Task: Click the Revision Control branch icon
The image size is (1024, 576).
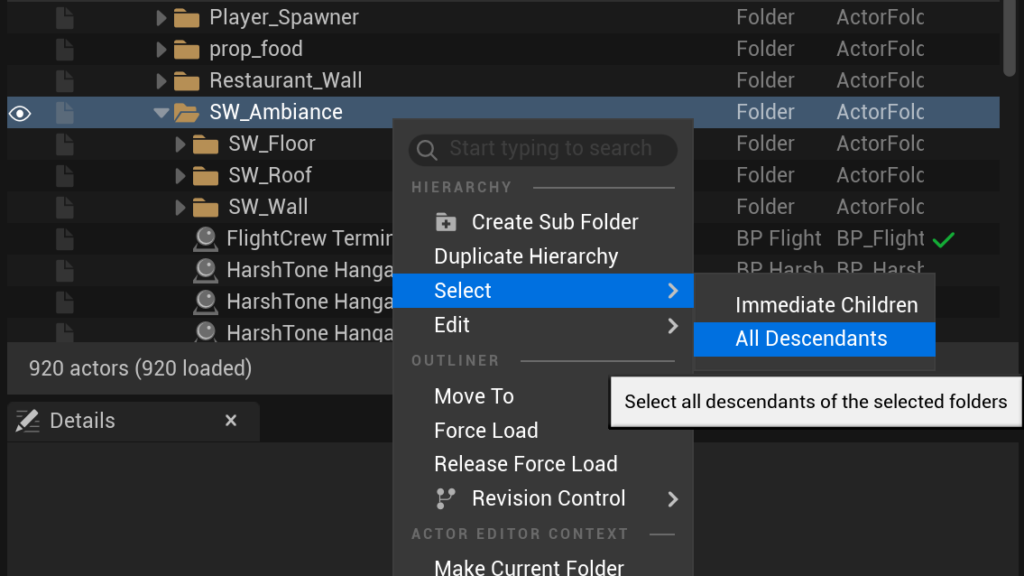Action: [446, 498]
